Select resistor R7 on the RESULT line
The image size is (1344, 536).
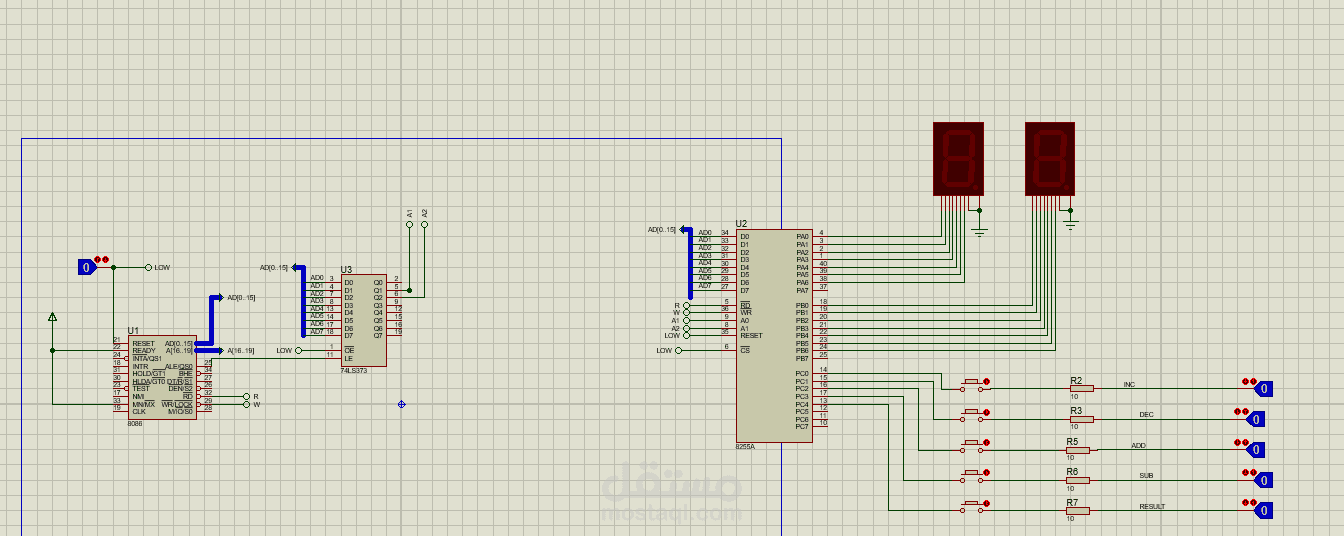point(1078,510)
